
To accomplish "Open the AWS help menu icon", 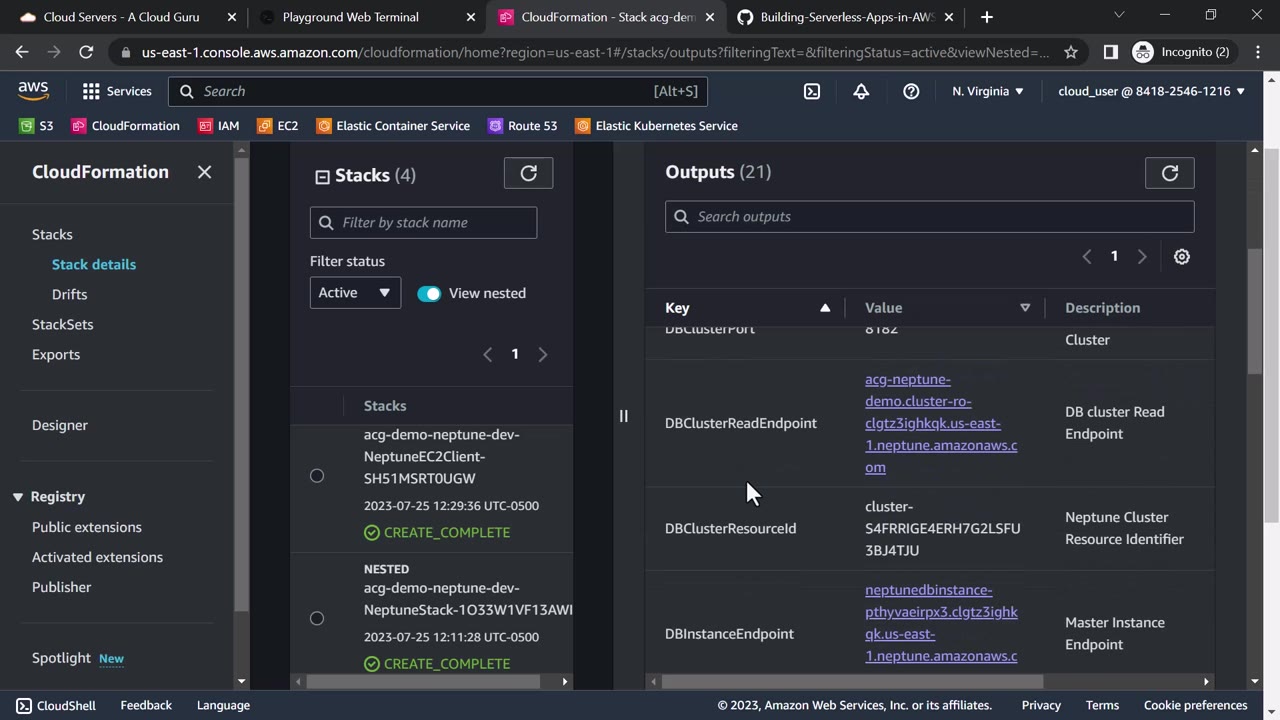I will tap(911, 91).
